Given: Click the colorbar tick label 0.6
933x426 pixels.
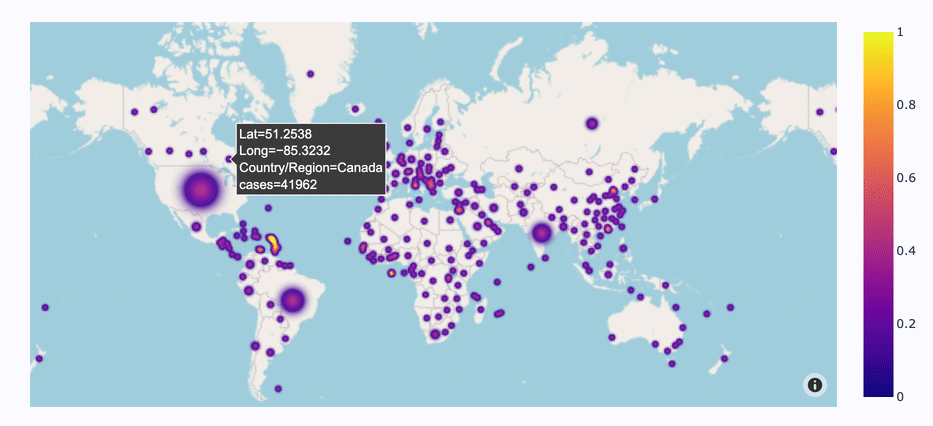Looking at the screenshot, I should click(904, 178).
